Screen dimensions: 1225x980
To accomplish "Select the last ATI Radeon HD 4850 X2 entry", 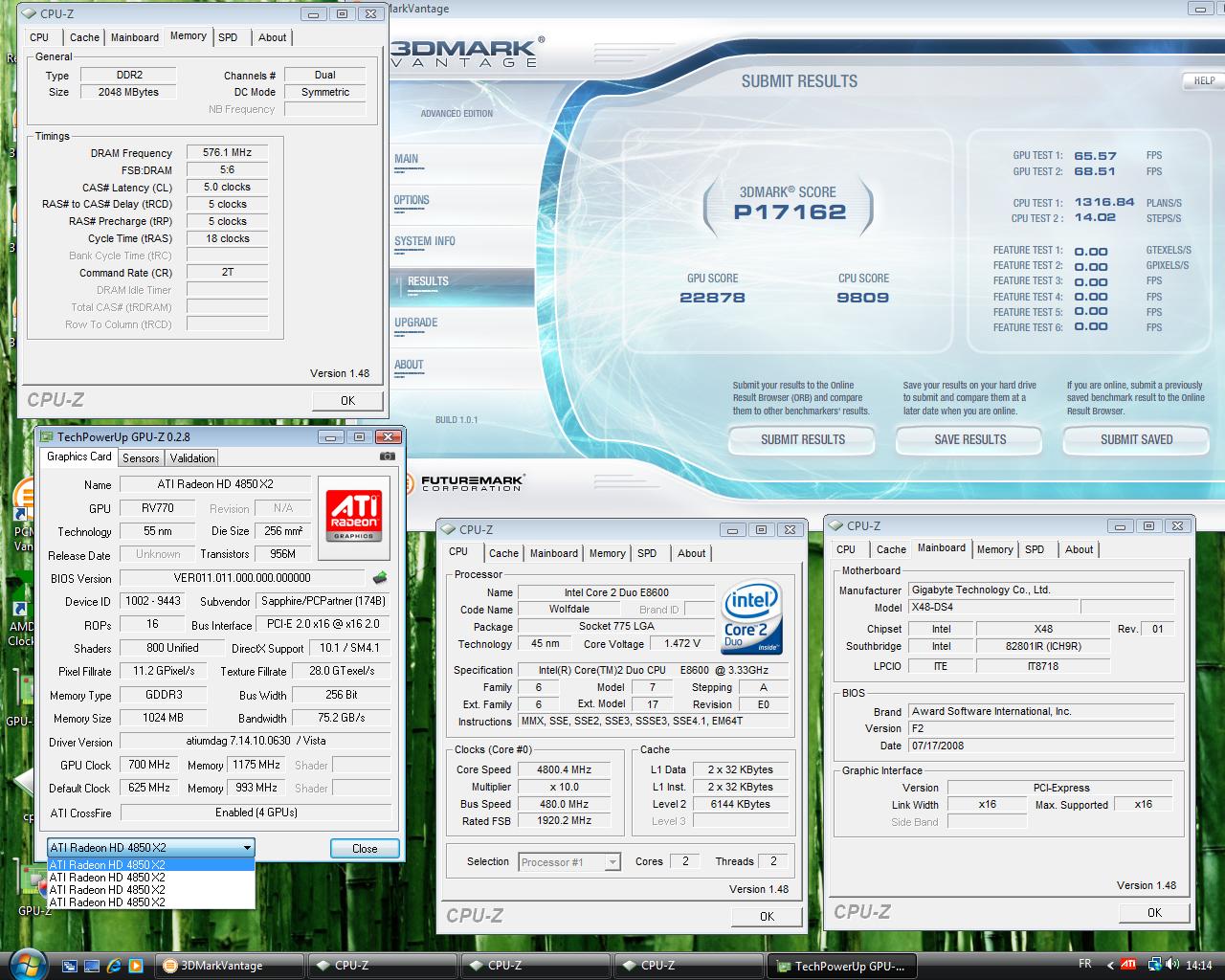I will [151, 902].
